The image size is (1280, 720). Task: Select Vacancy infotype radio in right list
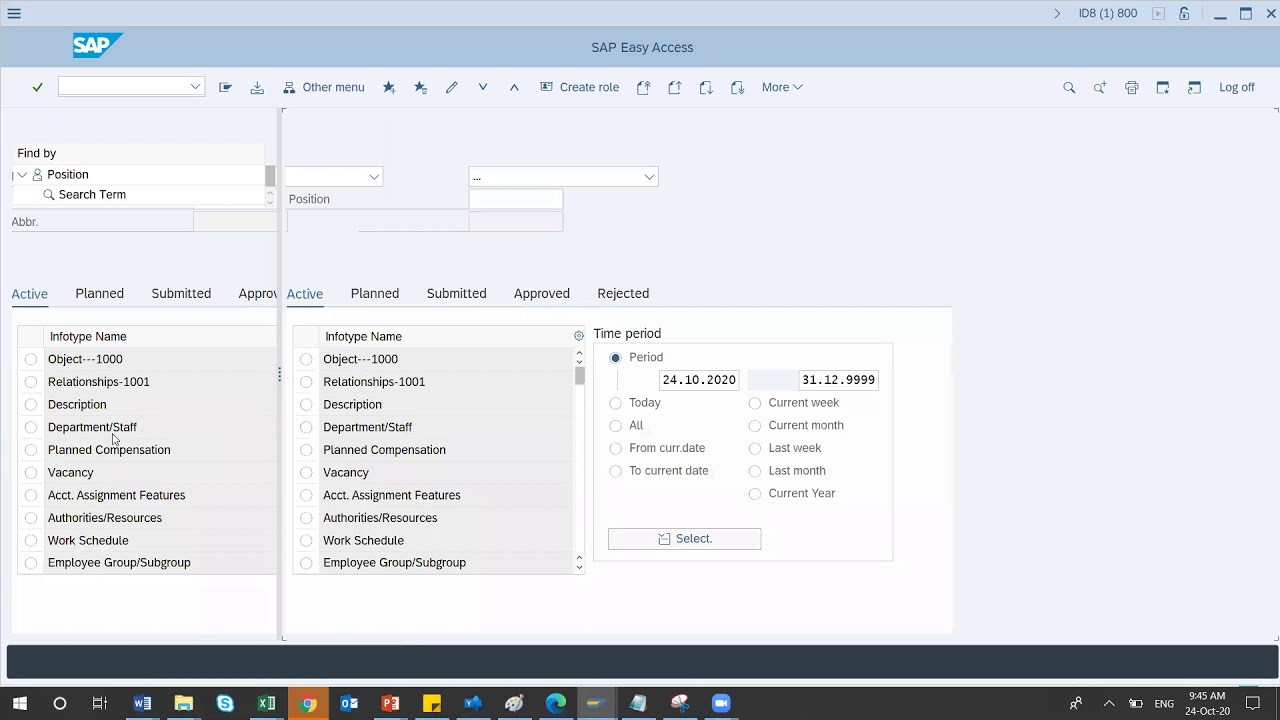(306, 472)
